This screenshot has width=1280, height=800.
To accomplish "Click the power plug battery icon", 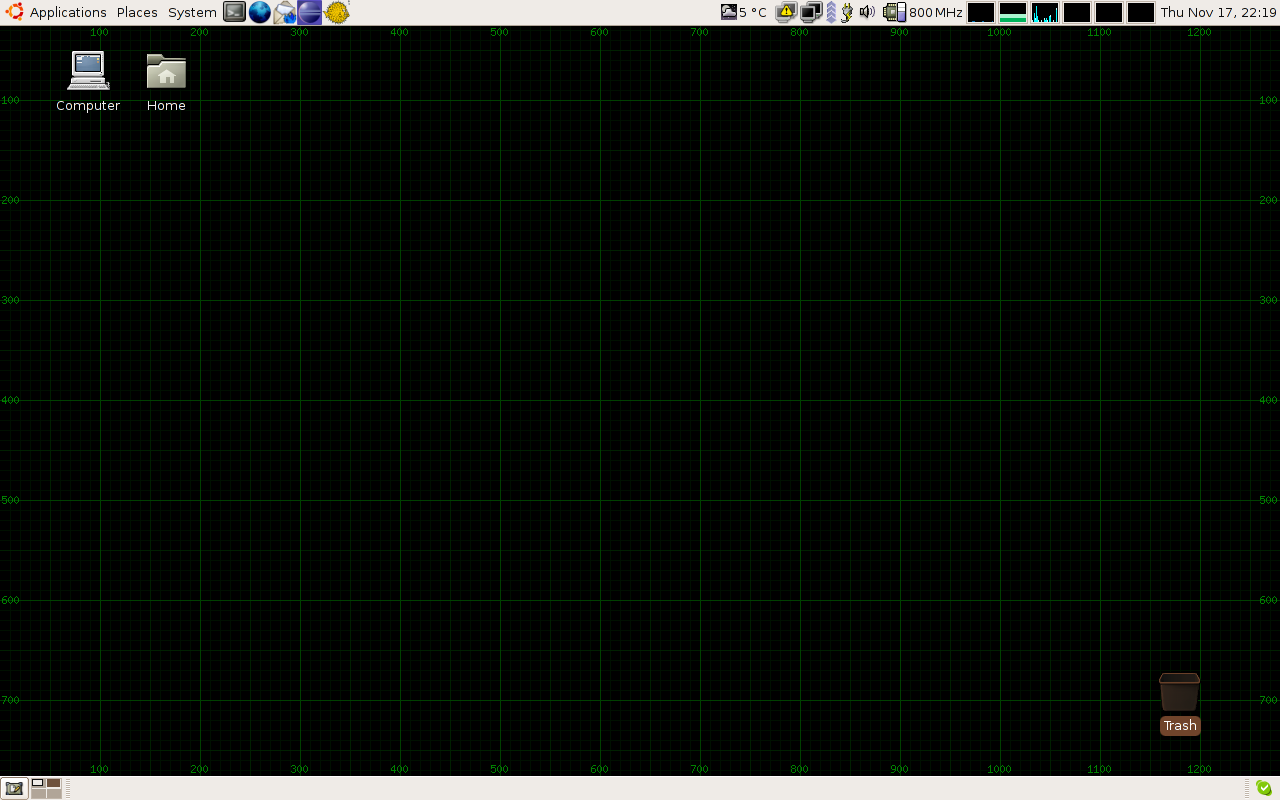I will 847,12.
